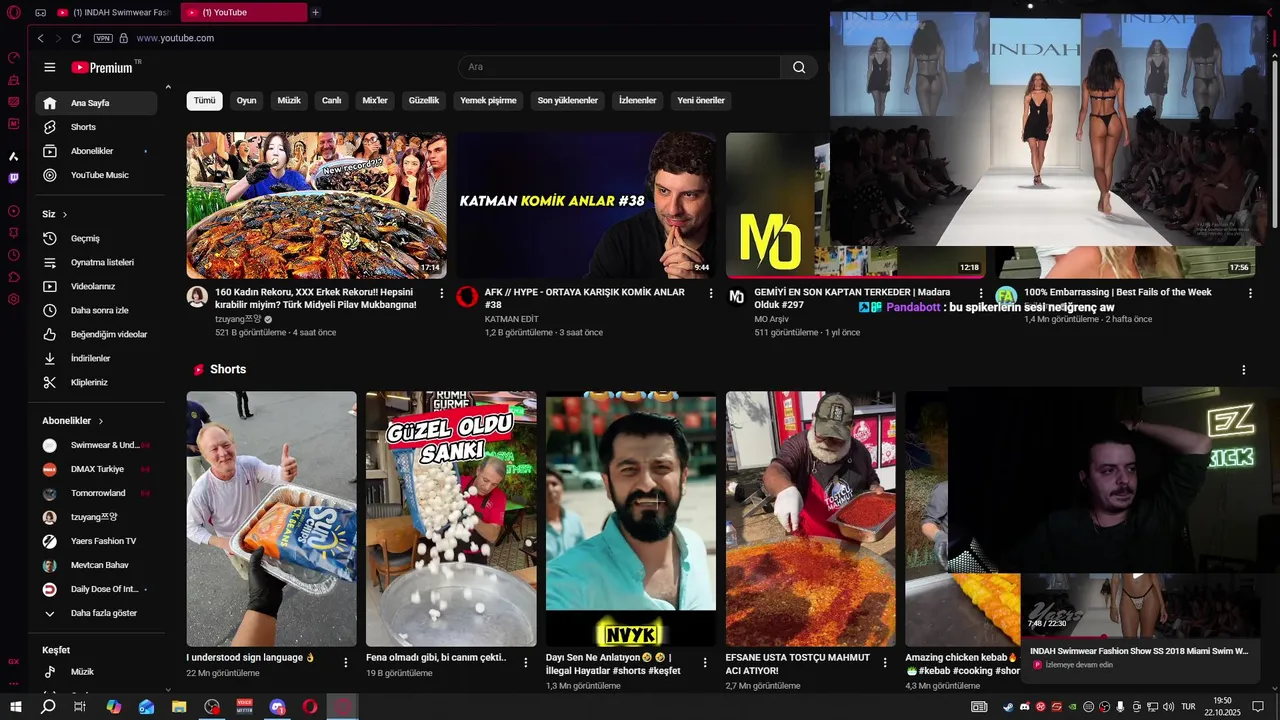Open İndirilenler downloads
This screenshot has height=720, width=1280.
(x=96, y=358)
